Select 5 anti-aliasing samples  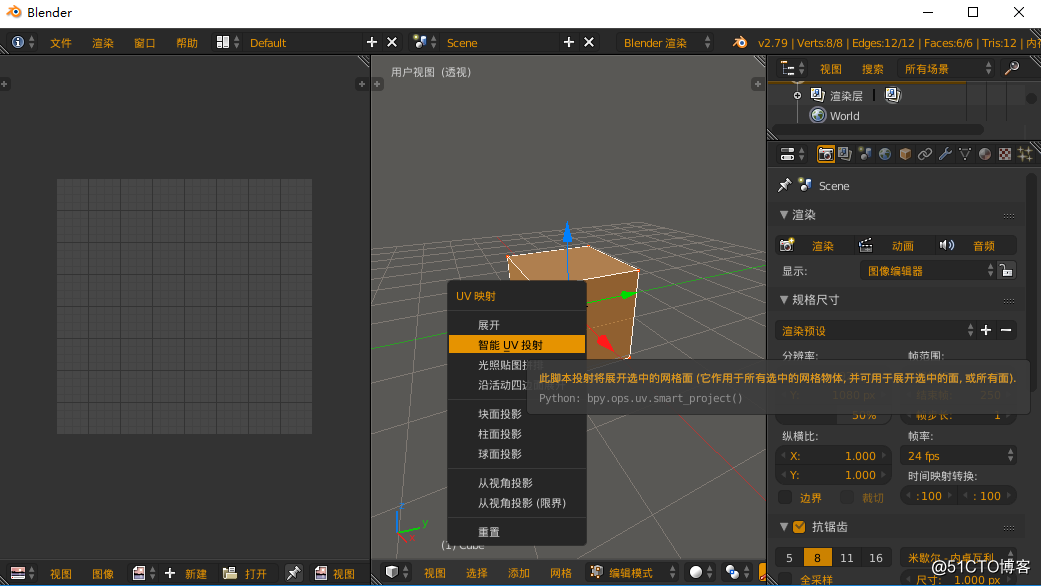(x=789, y=557)
